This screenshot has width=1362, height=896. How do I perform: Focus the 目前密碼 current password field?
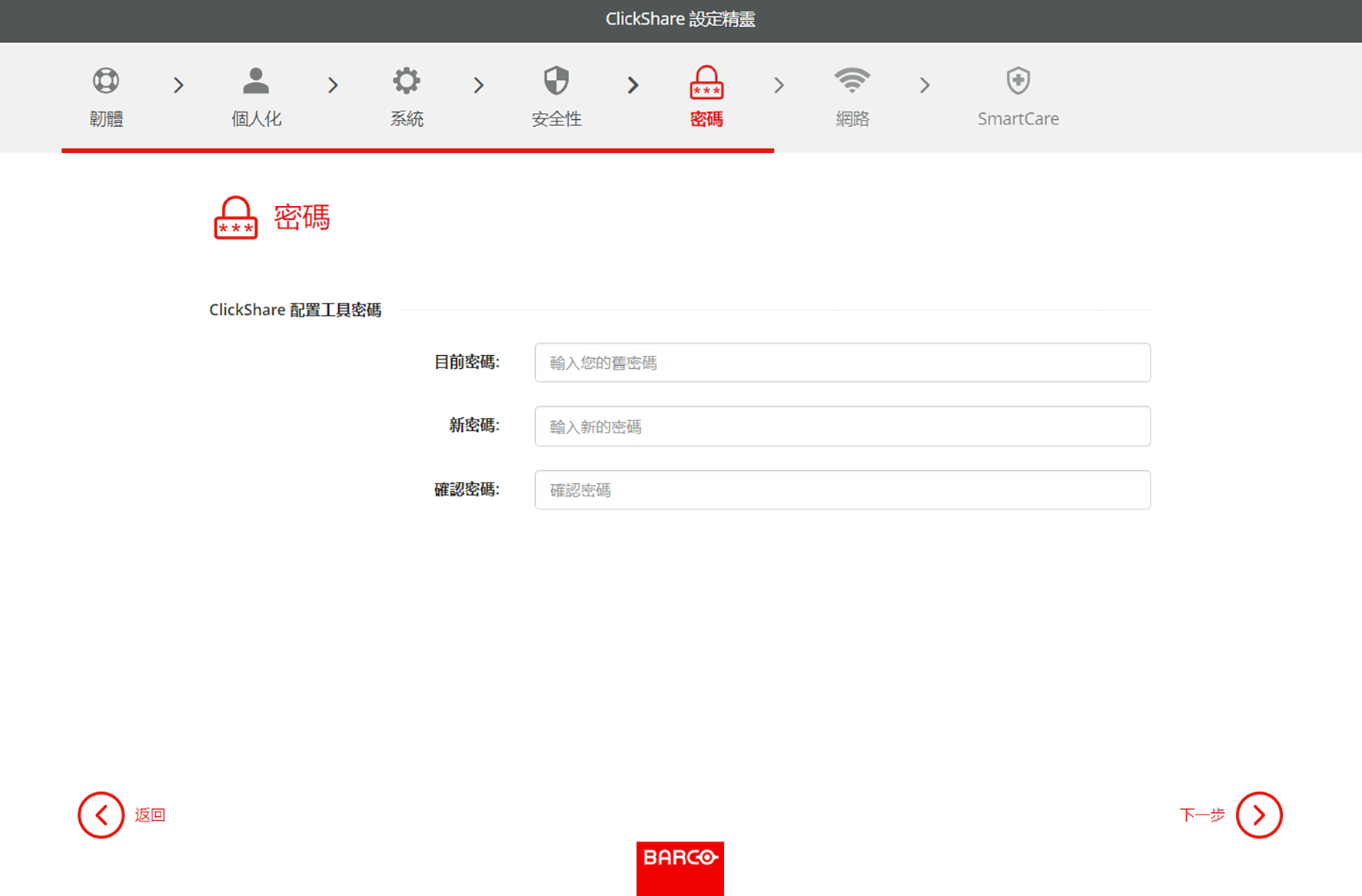click(x=842, y=363)
